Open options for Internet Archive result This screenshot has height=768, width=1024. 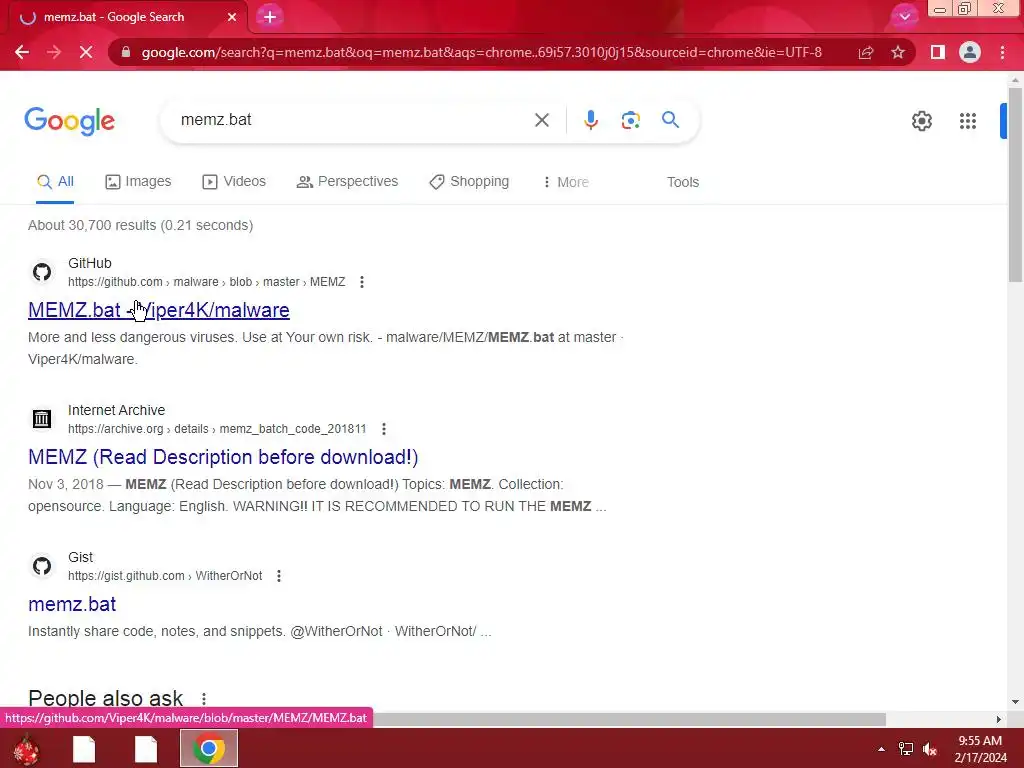click(384, 429)
